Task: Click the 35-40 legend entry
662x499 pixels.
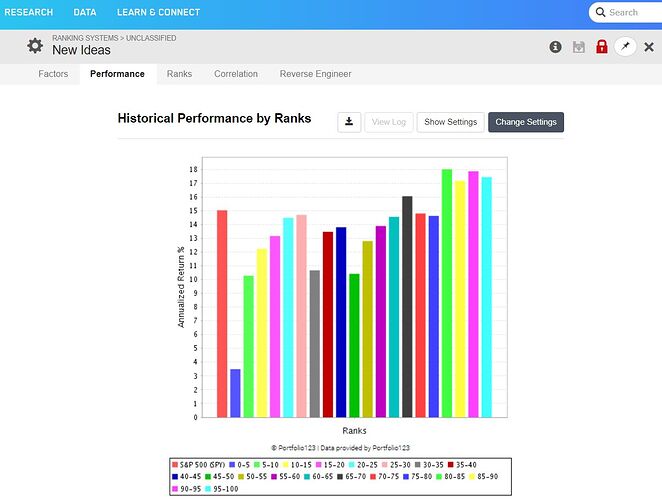Action: click(462, 465)
